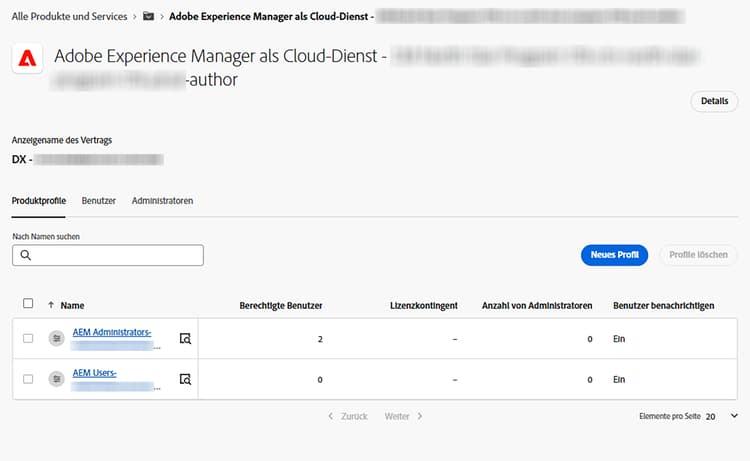This screenshot has height=461, width=750.
Task: Click Weiter pagination text
Action: (x=397, y=416)
